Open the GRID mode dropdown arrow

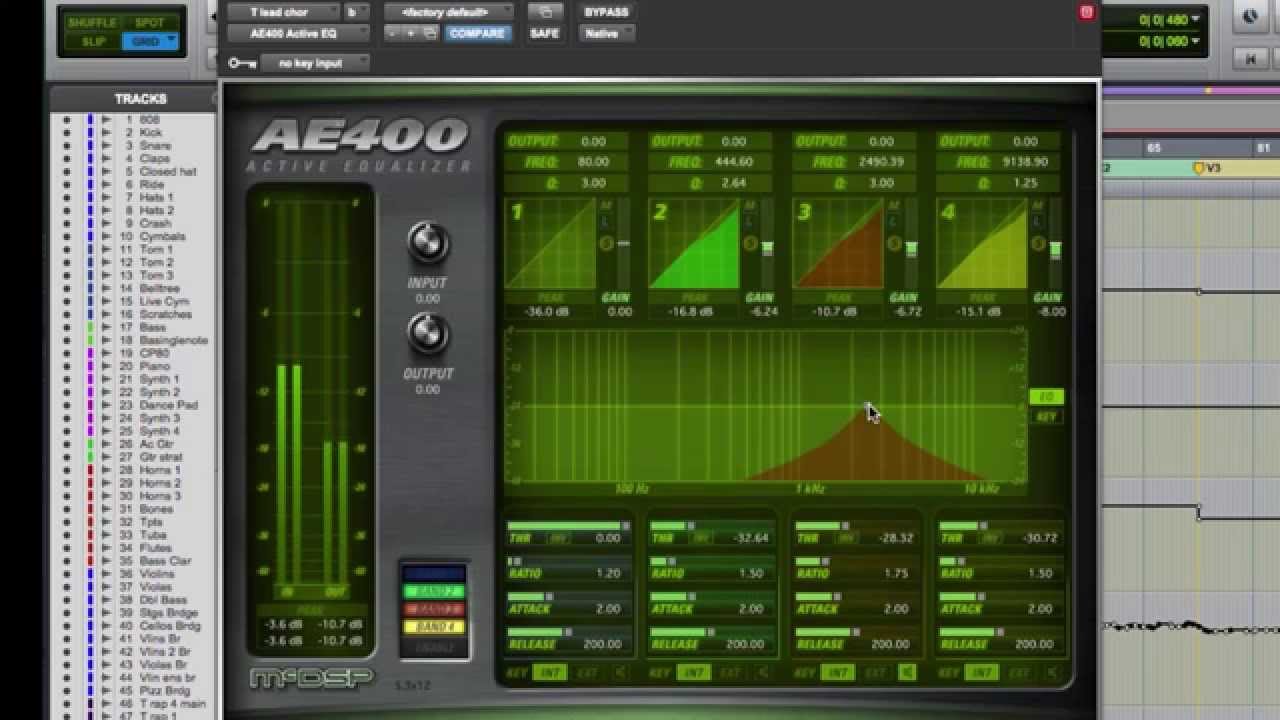(172, 41)
